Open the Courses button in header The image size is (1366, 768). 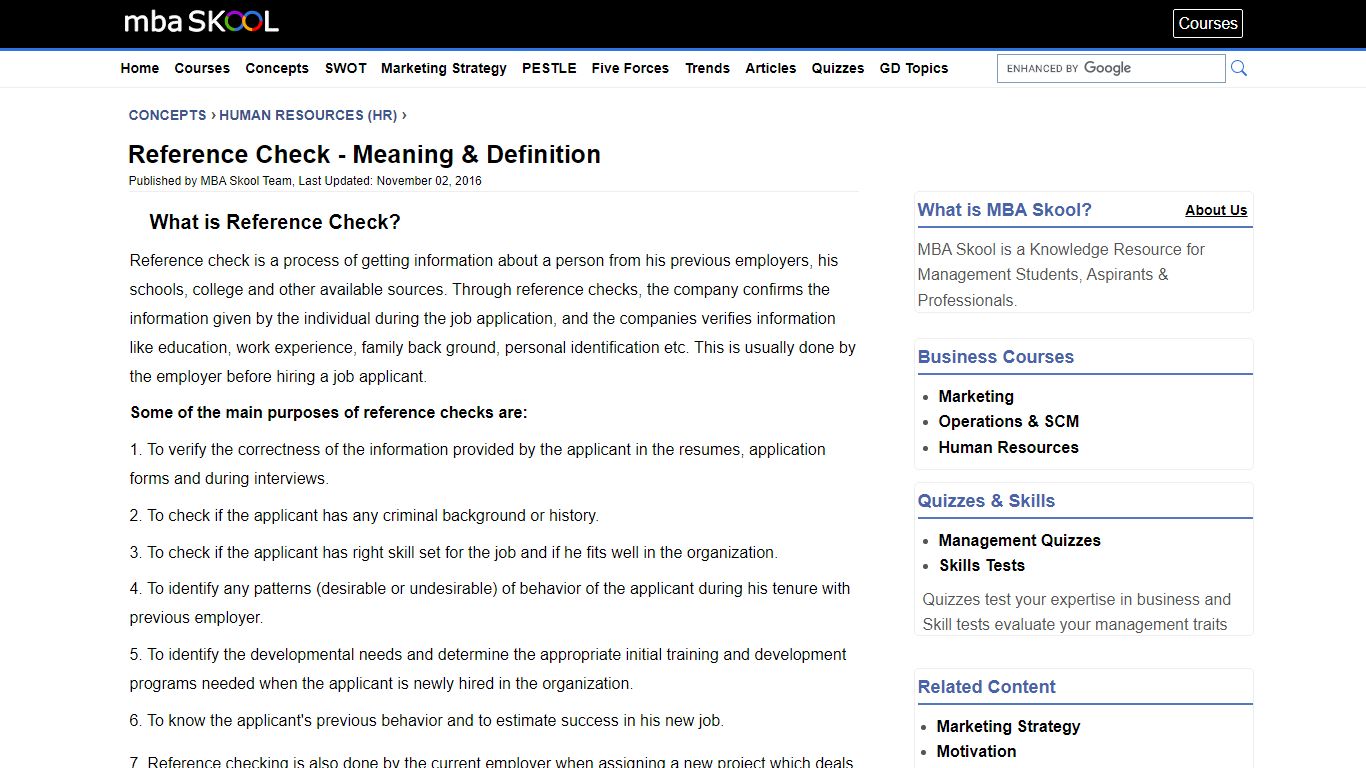tap(1208, 23)
